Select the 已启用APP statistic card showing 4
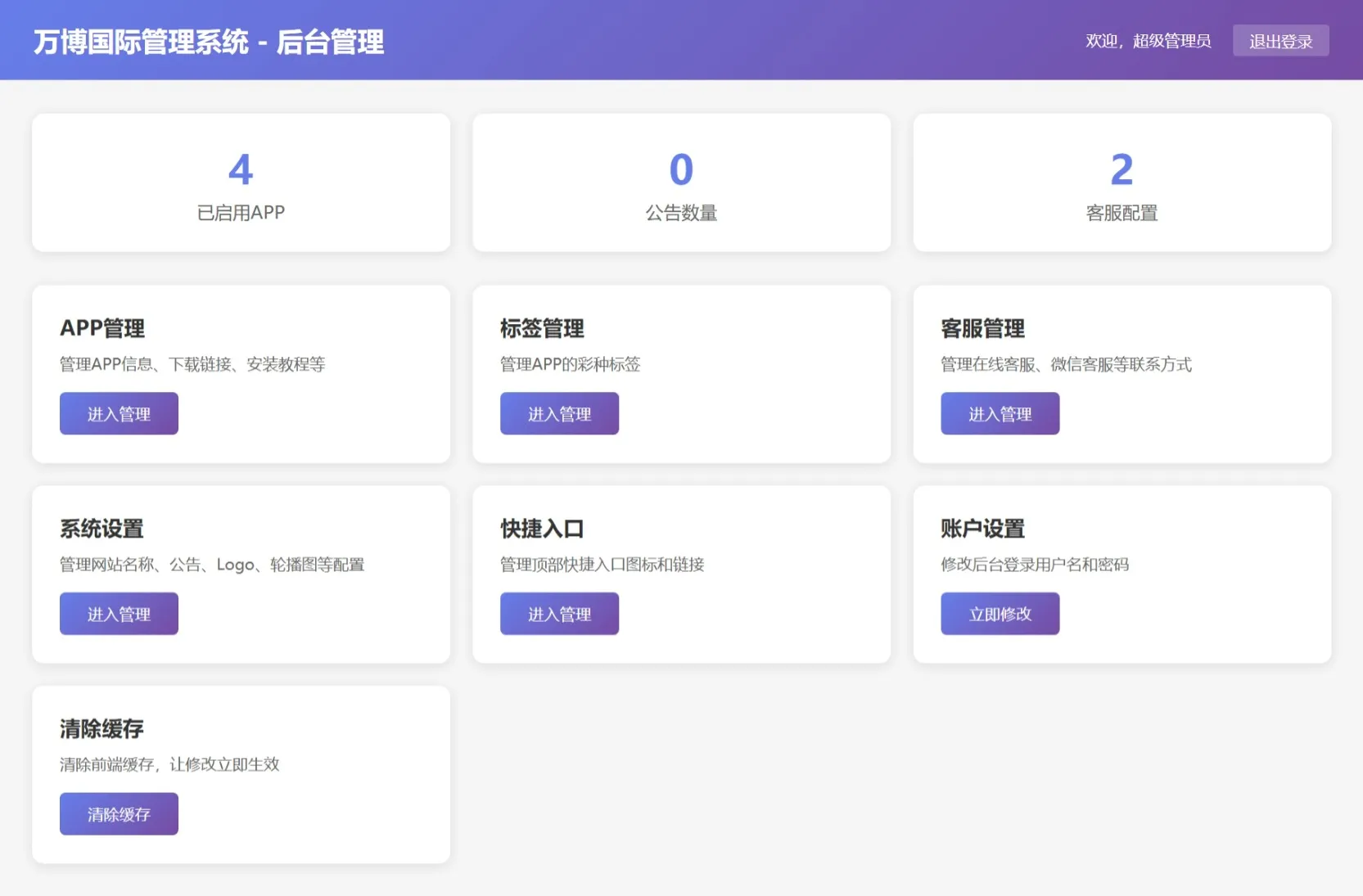 click(x=241, y=182)
